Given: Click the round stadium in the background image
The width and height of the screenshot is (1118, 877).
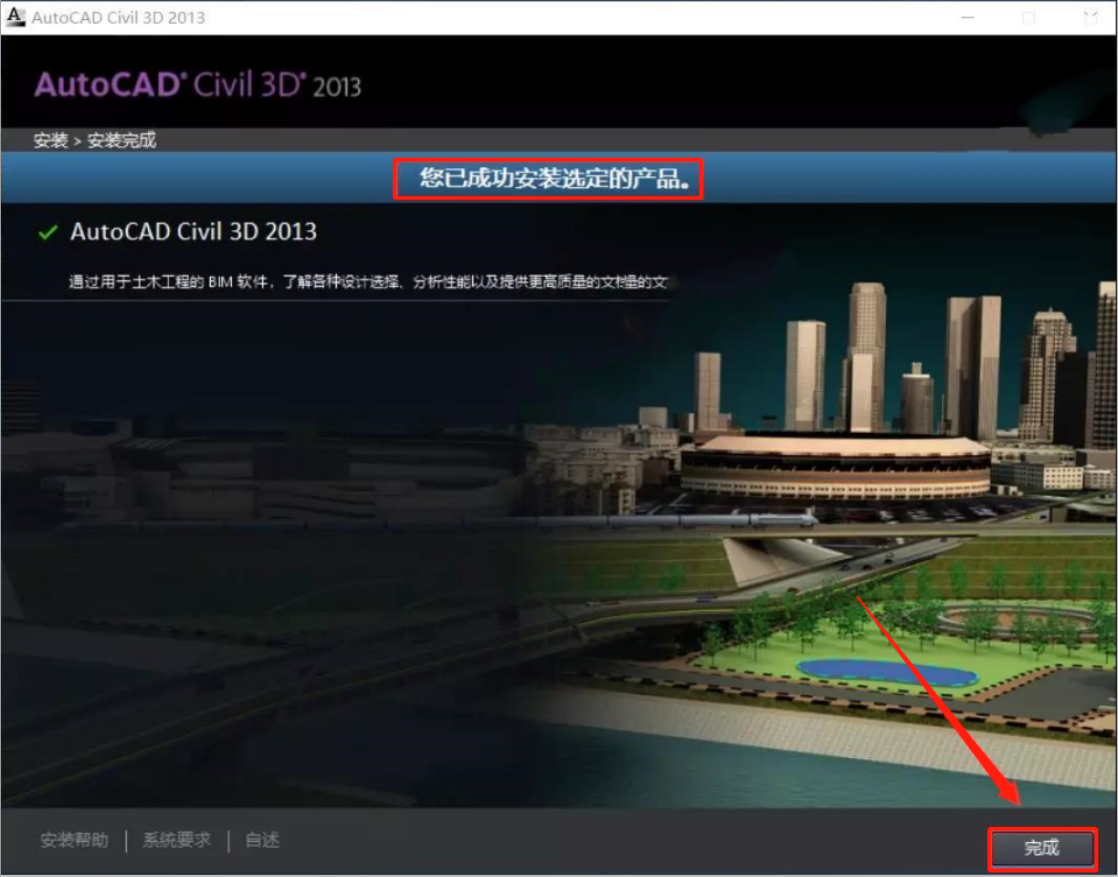Looking at the screenshot, I should click(834, 466).
